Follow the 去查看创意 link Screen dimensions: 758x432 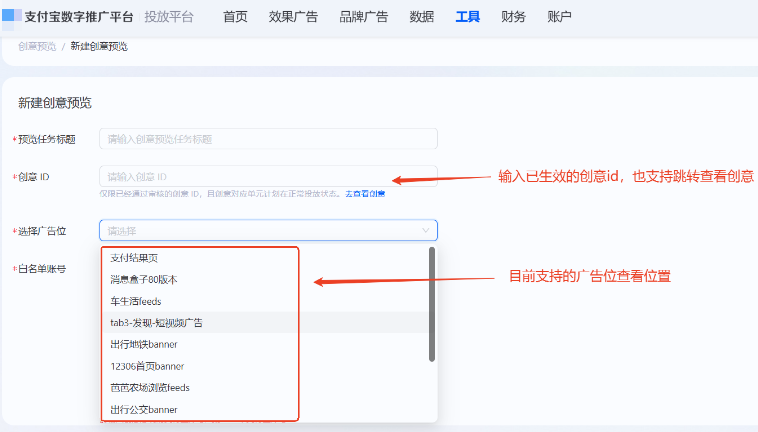365,194
